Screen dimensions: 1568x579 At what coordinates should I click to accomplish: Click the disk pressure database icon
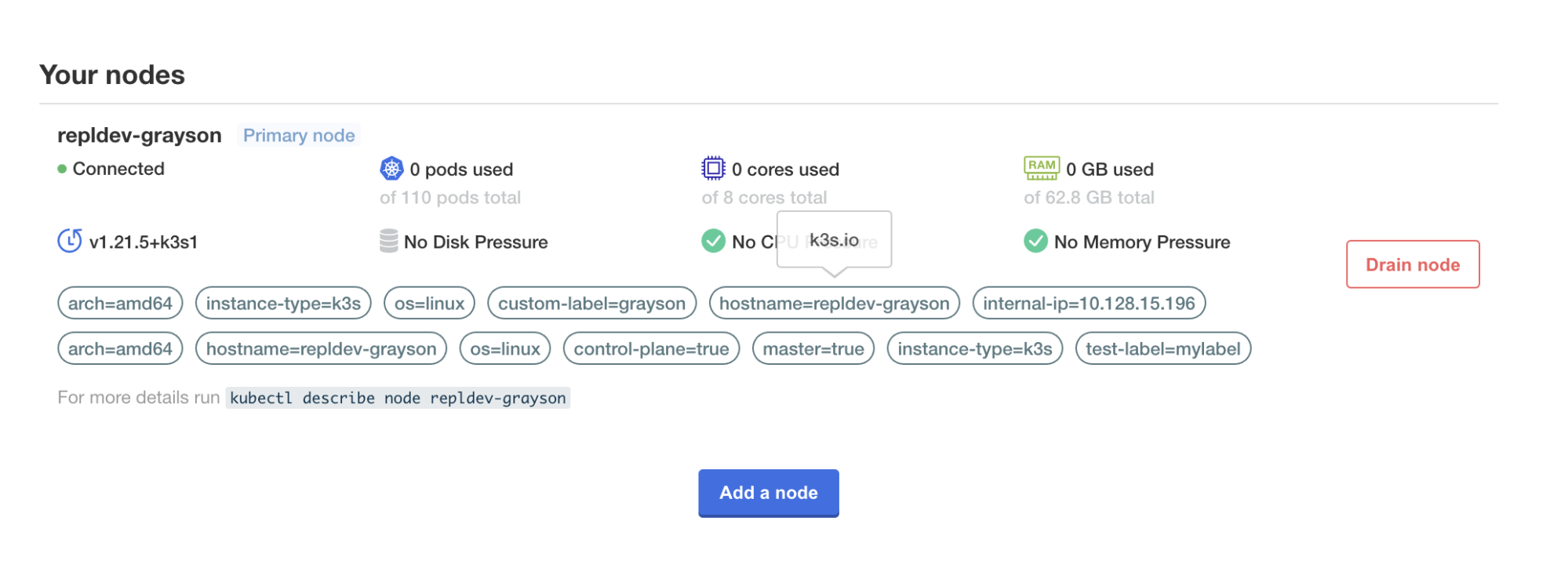(388, 241)
